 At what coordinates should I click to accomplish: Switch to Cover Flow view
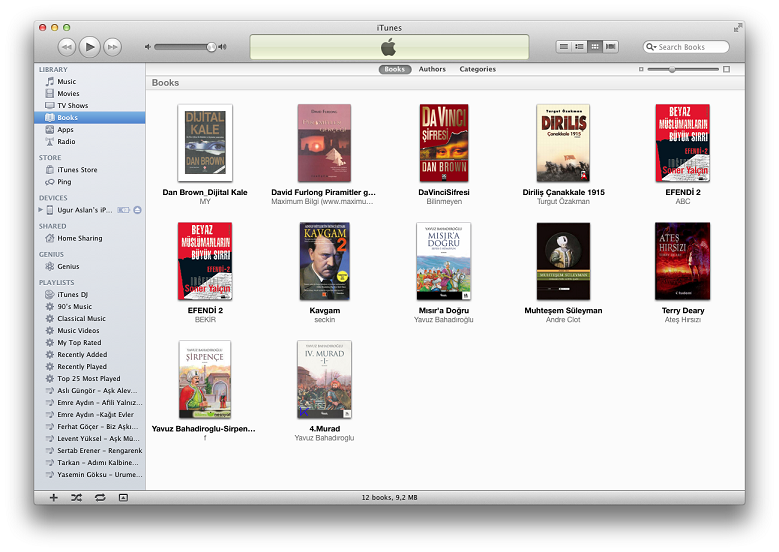tap(611, 46)
